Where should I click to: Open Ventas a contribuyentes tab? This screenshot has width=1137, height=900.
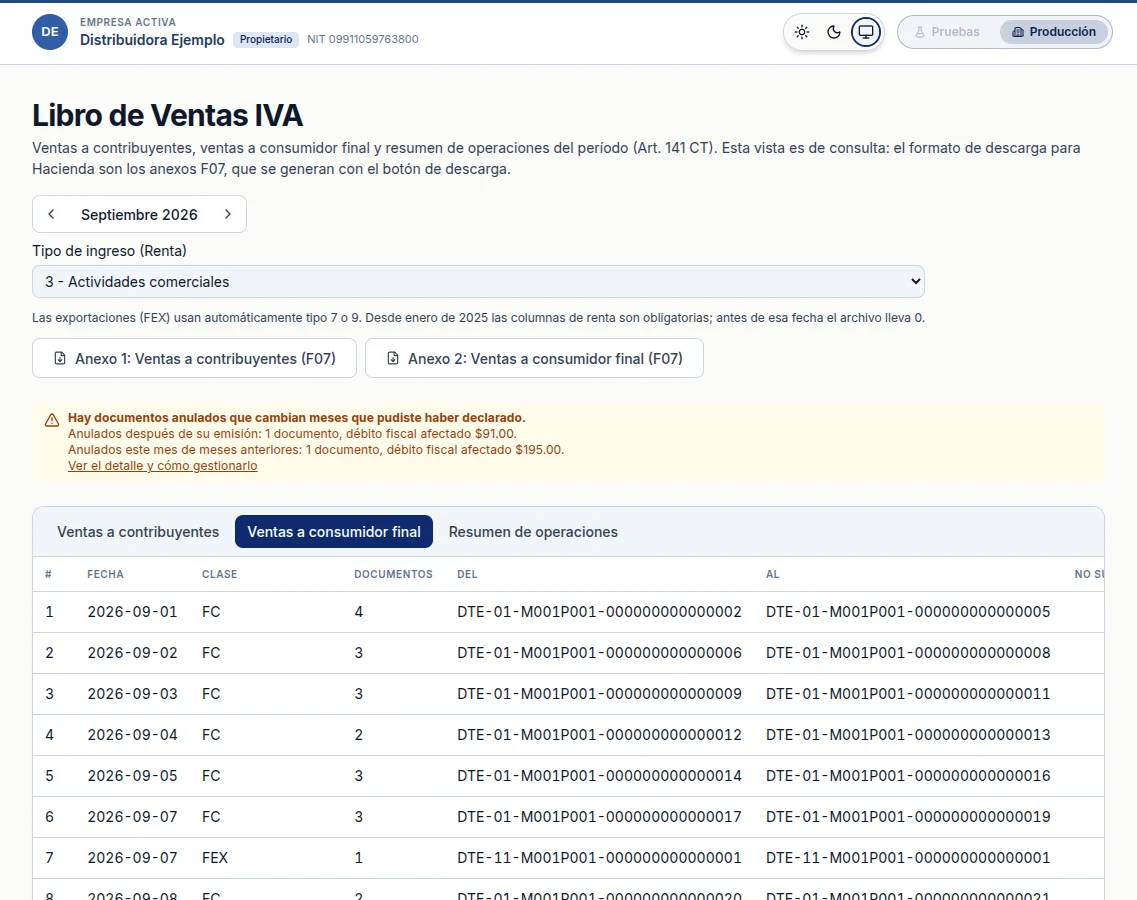tap(138, 532)
